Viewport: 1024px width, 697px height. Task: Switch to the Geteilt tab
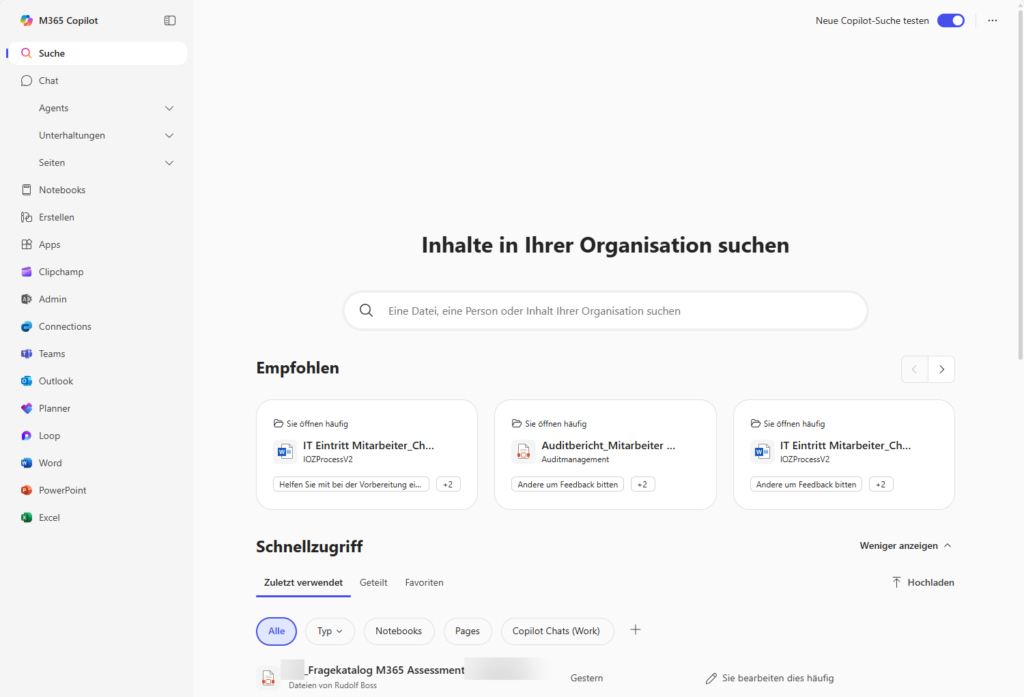pyautogui.click(x=374, y=582)
